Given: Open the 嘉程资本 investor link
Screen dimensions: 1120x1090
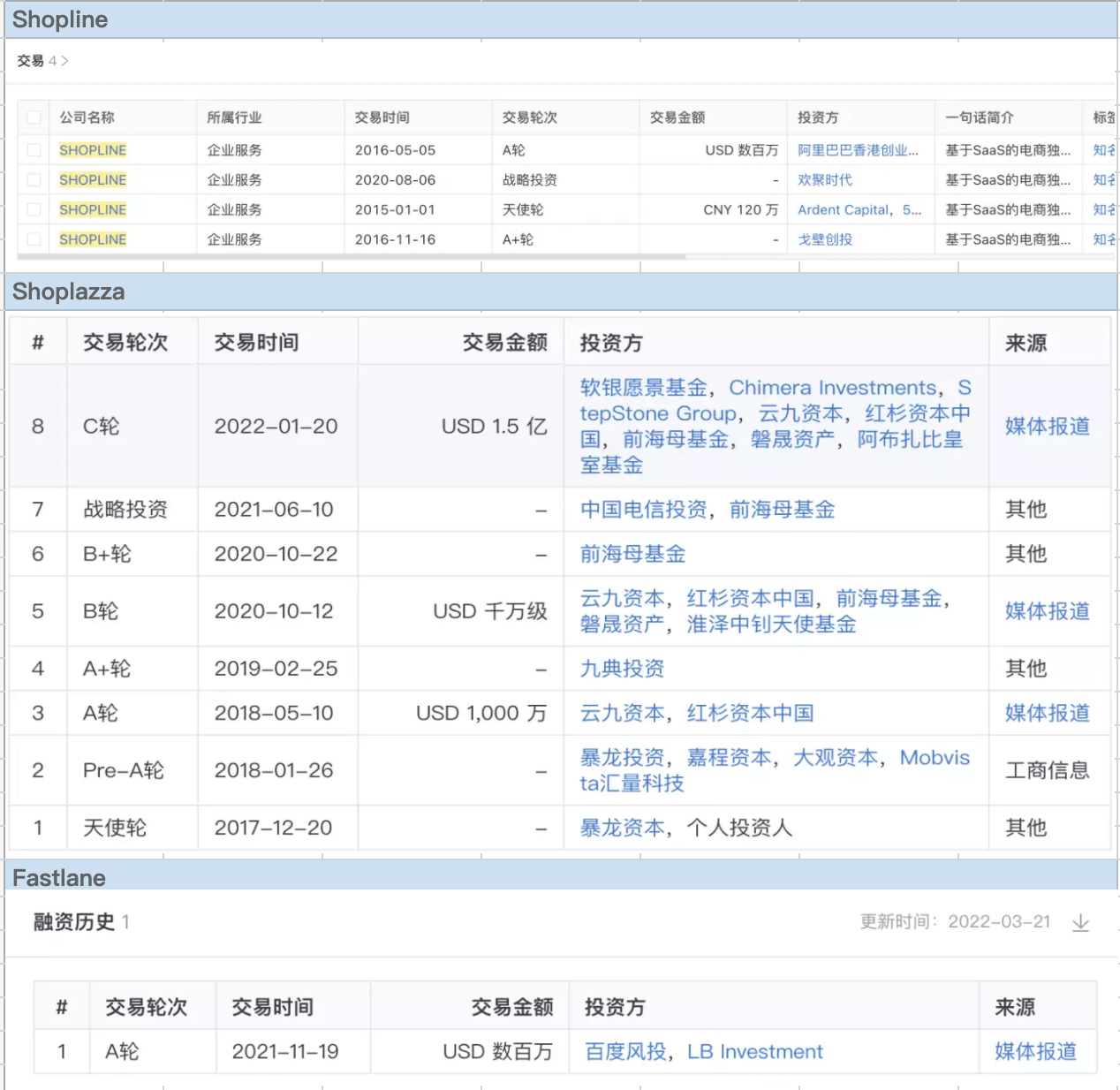Looking at the screenshot, I should 730,758.
